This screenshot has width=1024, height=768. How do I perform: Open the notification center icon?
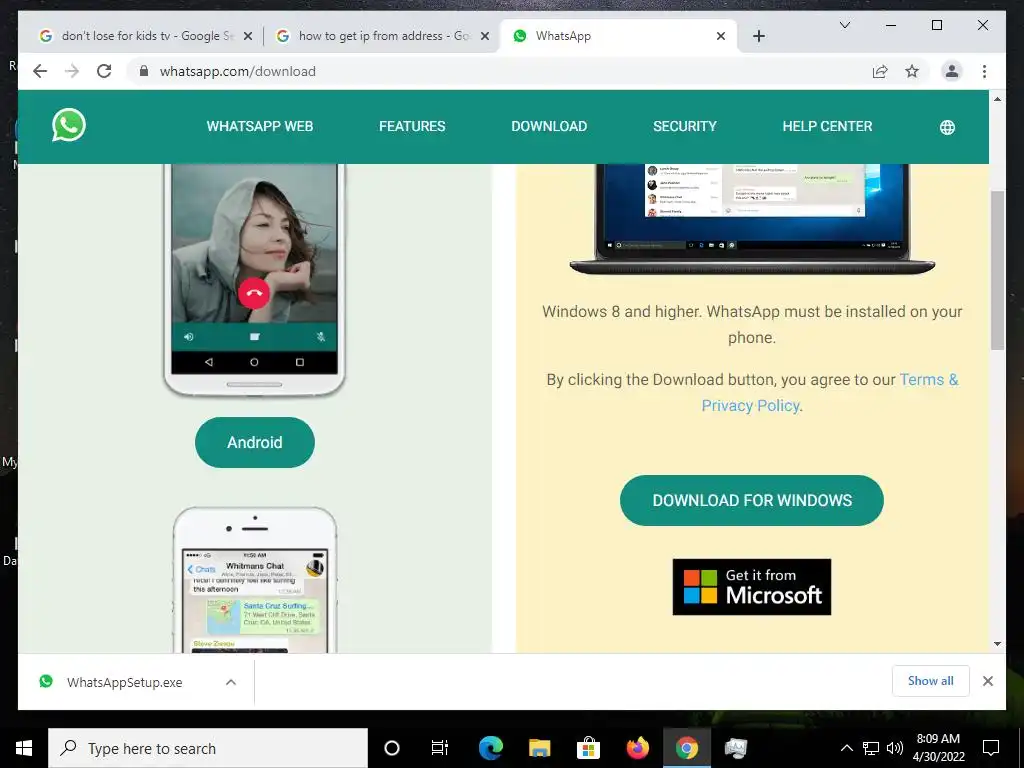991,748
